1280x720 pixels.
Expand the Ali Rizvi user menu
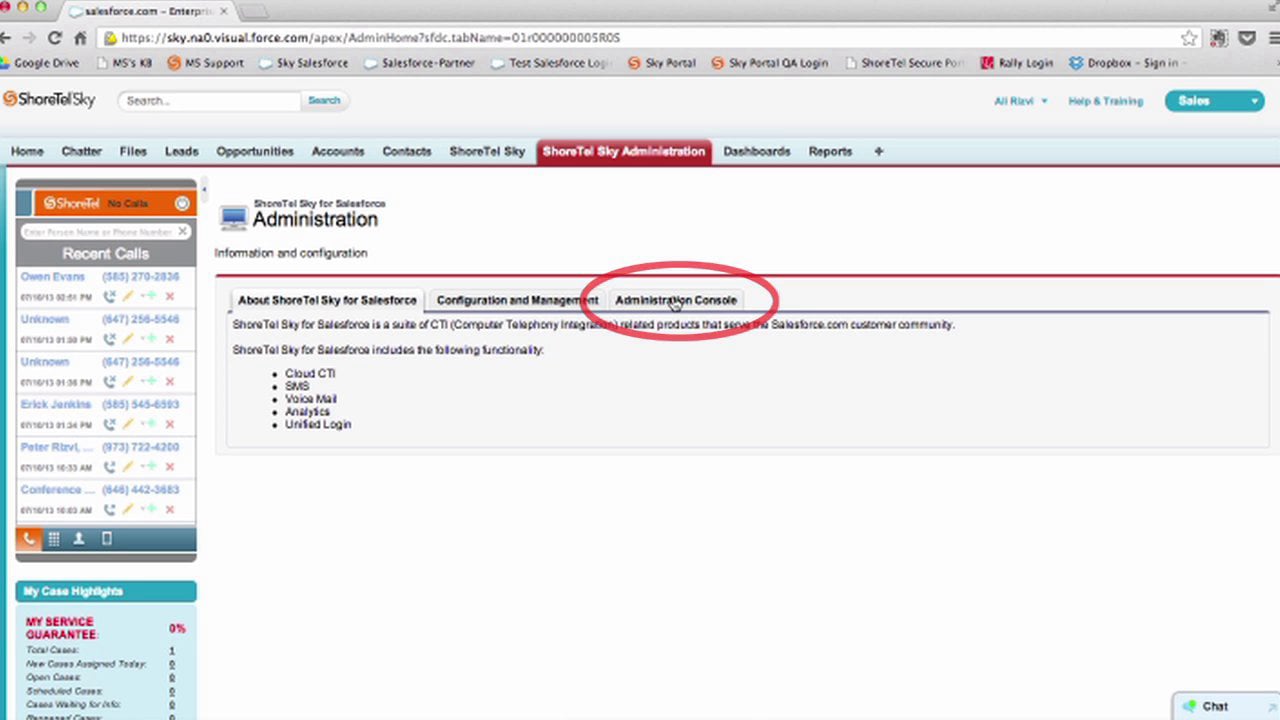(x=1021, y=101)
